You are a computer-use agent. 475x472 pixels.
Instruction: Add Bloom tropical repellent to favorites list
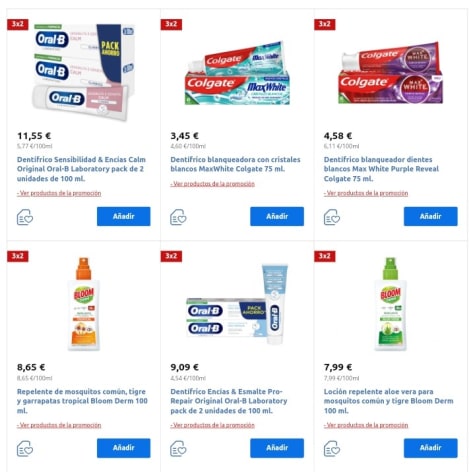[25, 449]
